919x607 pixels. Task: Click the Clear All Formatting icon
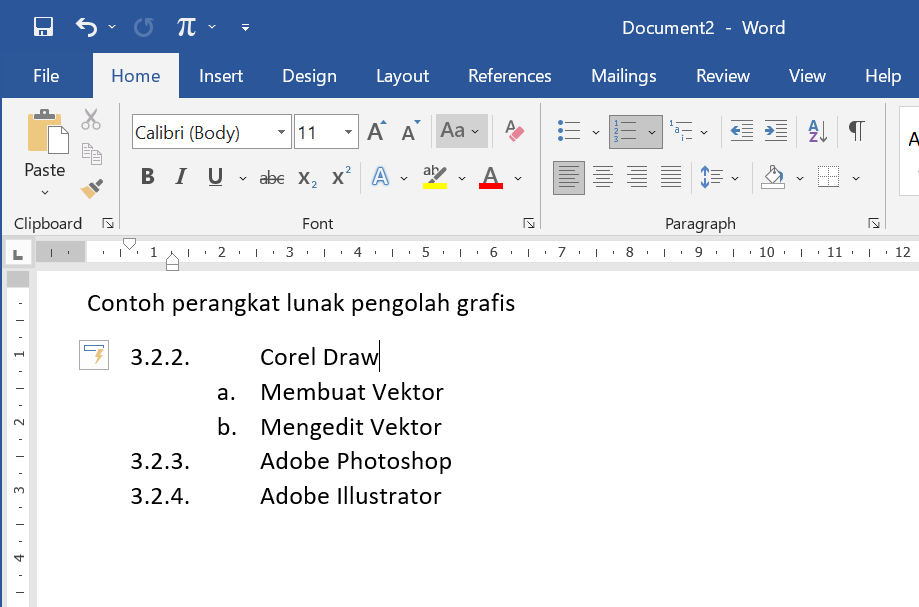(515, 131)
